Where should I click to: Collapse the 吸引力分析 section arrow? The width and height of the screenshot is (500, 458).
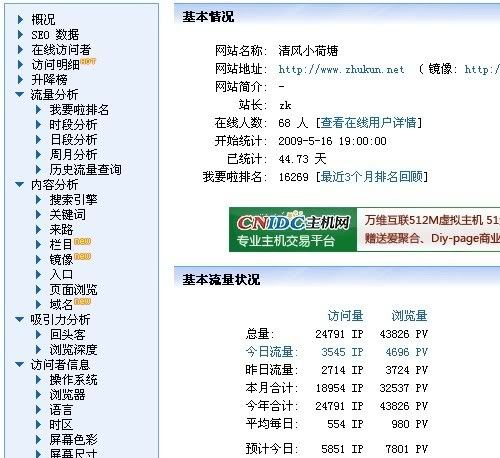point(20,319)
